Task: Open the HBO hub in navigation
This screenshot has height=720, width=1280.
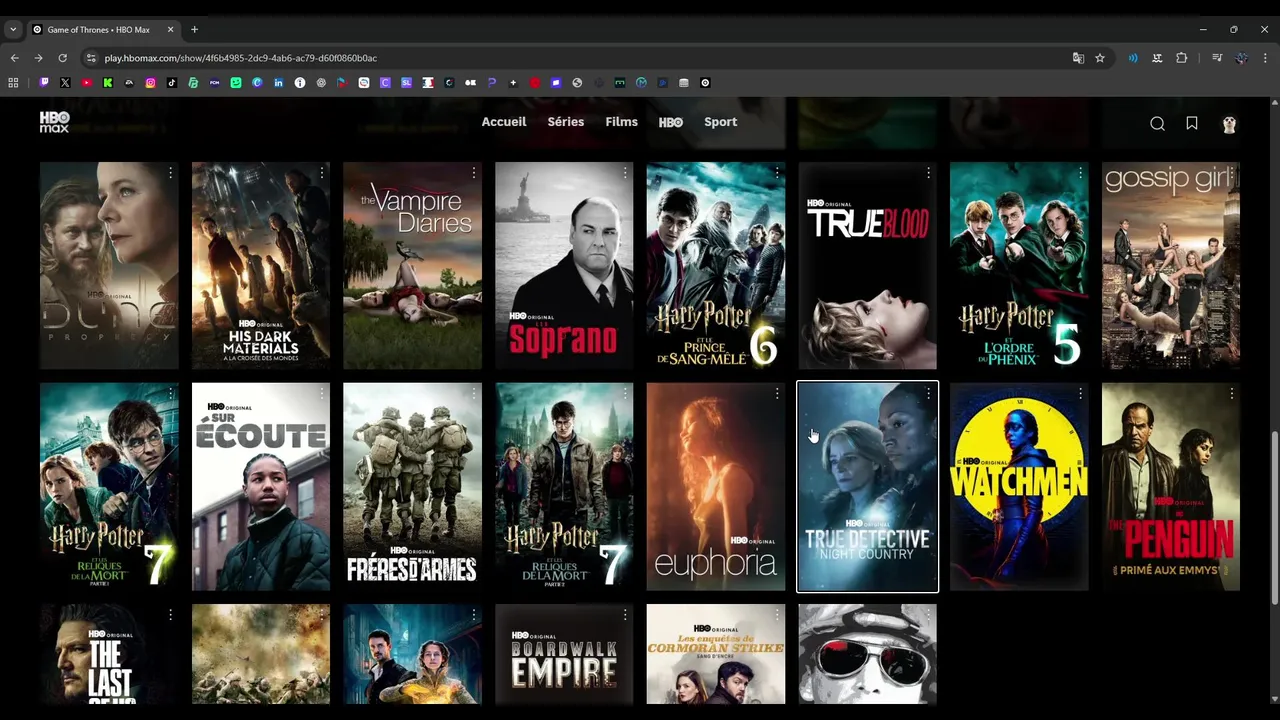Action: (x=671, y=122)
